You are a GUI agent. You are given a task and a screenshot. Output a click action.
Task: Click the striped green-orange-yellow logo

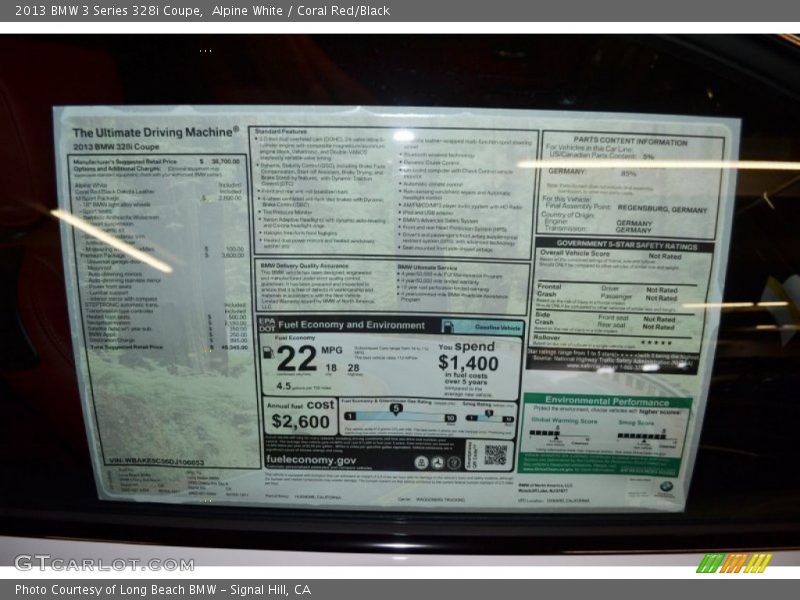(734, 563)
